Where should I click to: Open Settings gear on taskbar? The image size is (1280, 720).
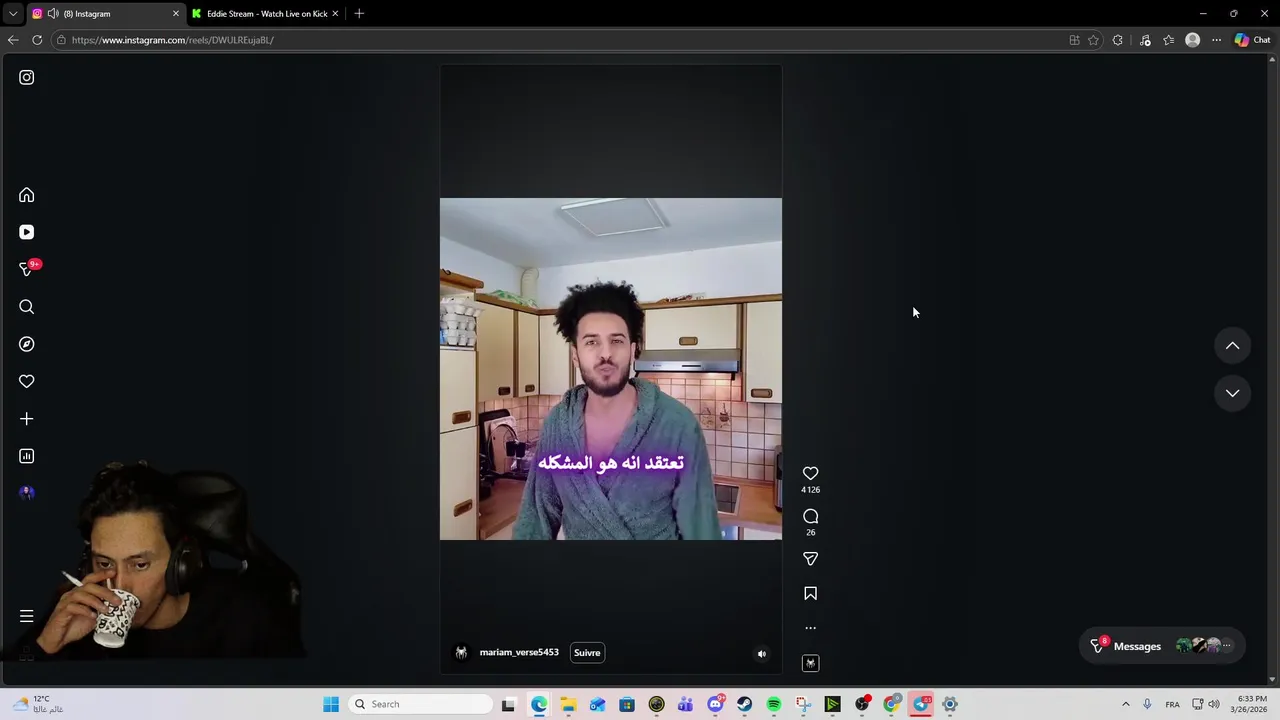point(950,704)
